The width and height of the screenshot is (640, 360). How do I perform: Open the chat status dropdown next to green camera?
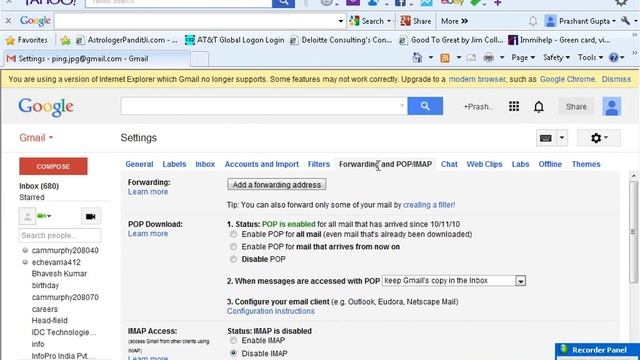click(x=49, y=216)
